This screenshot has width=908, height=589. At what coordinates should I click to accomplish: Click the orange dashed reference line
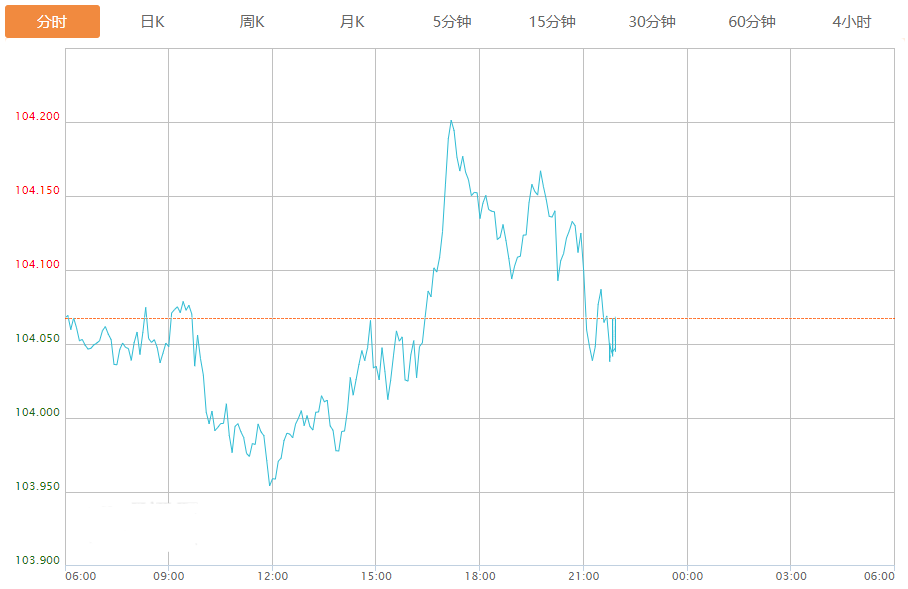(750, 318)
